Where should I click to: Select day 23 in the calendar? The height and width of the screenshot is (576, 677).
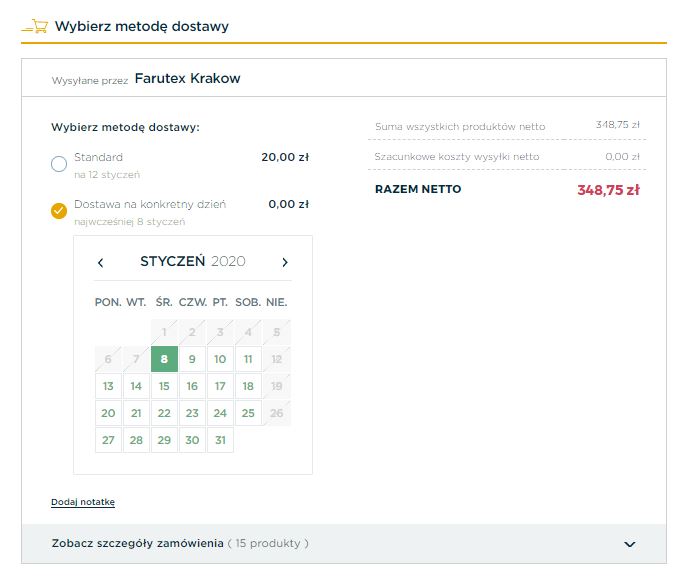(x=192, y=413)
